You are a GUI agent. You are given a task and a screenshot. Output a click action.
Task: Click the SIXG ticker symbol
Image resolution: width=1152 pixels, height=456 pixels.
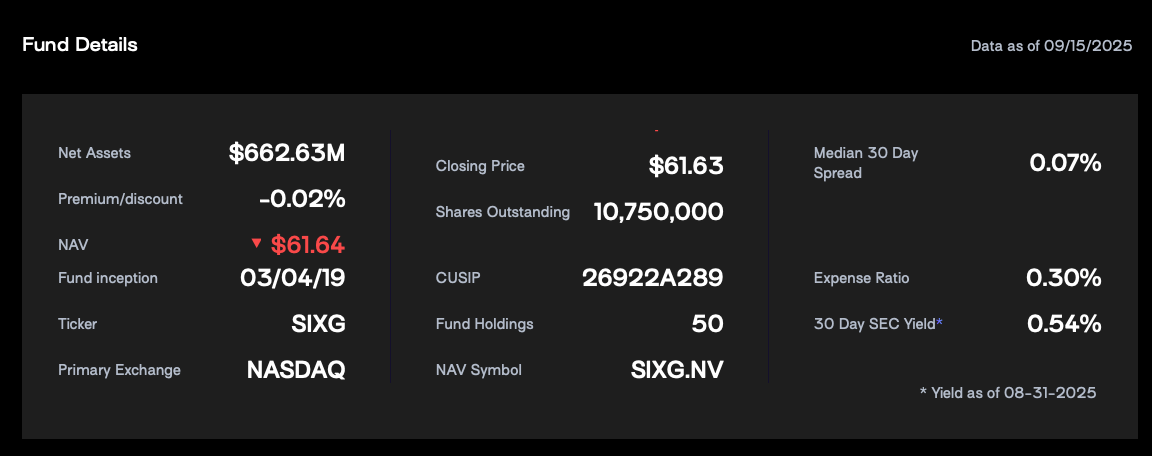(x=318, y=324)
